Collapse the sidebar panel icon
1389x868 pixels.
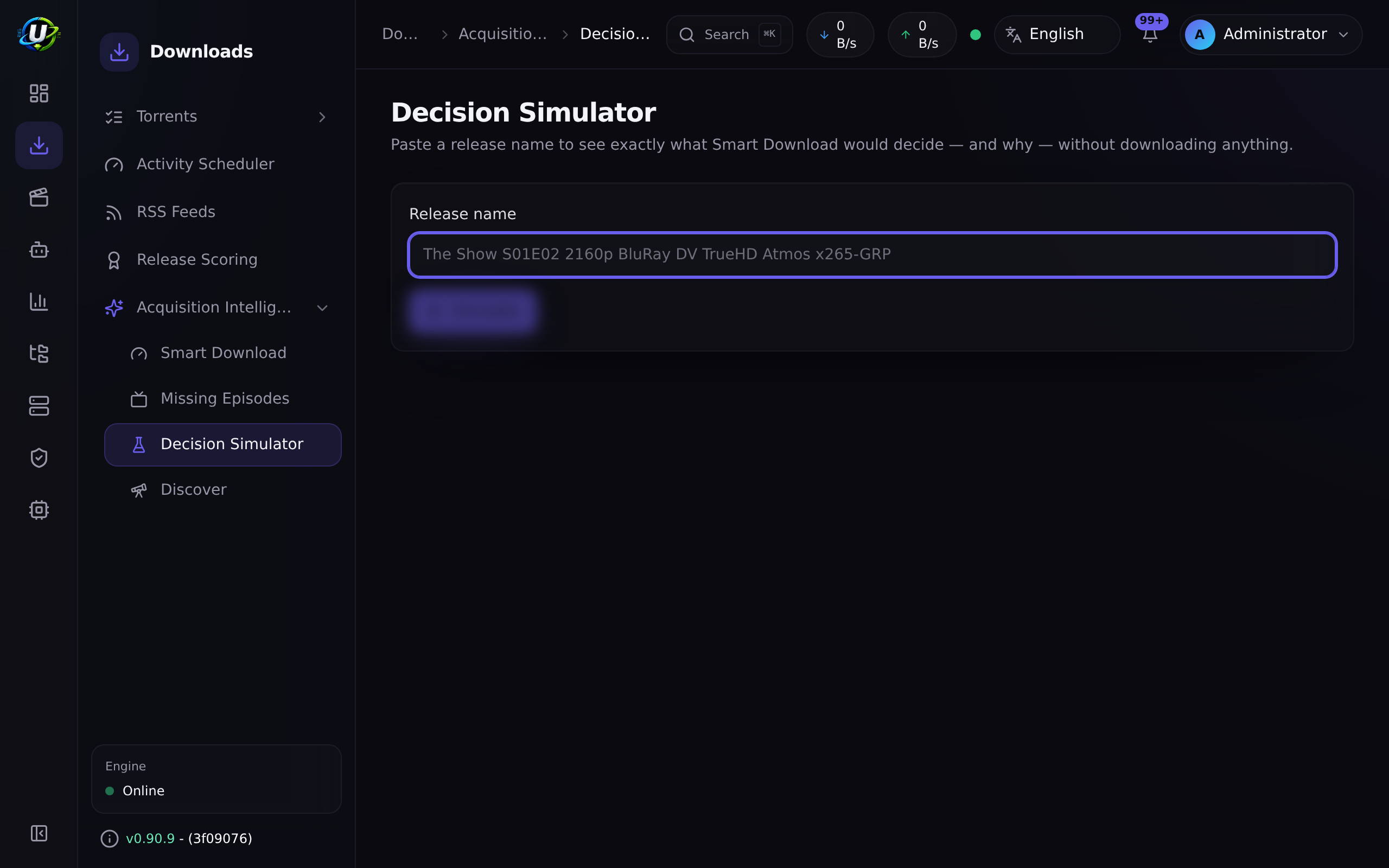(x=39, y=833)
